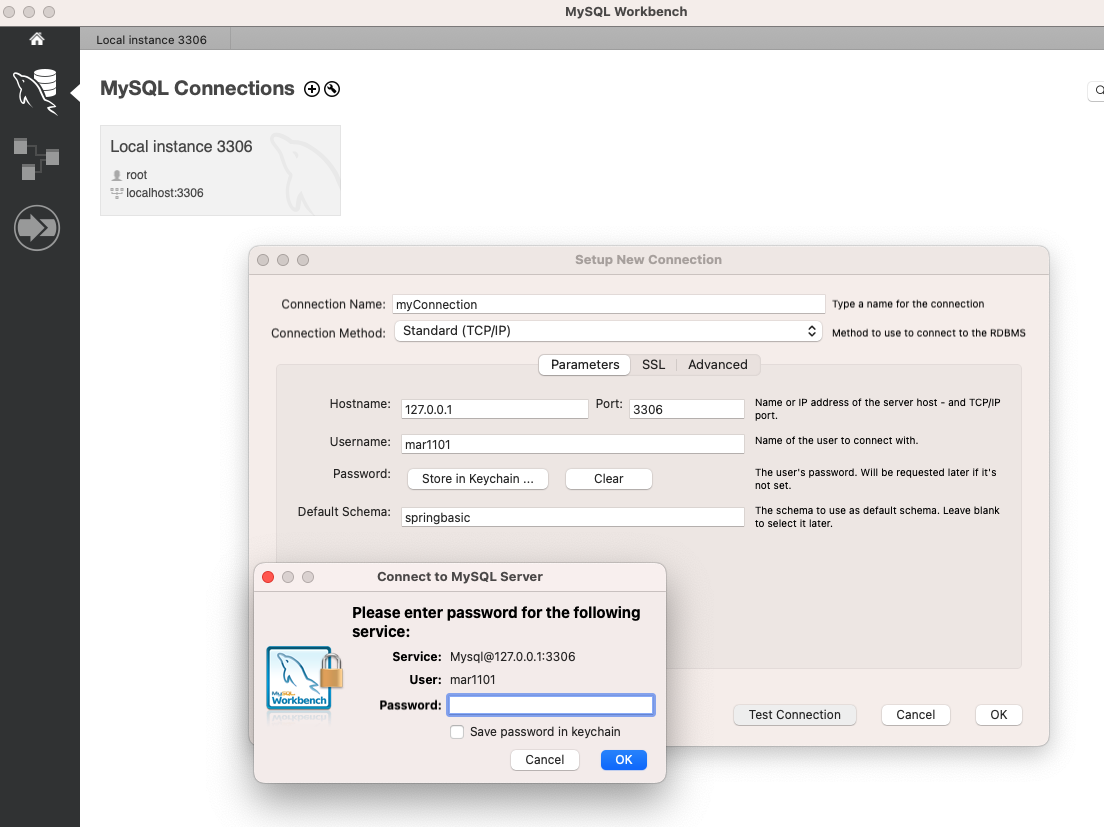This screenshot has width=1104, height=827.
Task: Cancel the Connect to MySQL Server dialog
Action: (544, 759)
